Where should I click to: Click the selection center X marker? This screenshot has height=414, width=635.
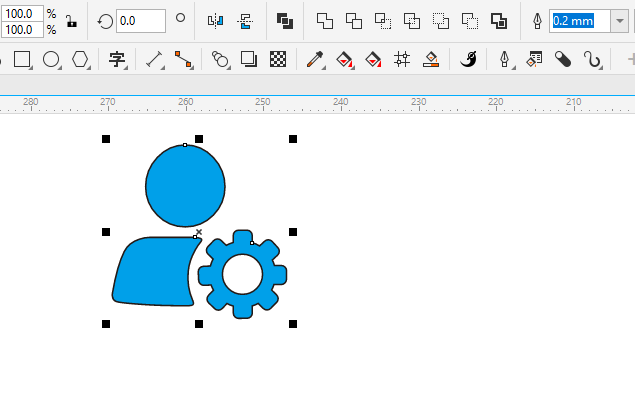click(199, 232)
